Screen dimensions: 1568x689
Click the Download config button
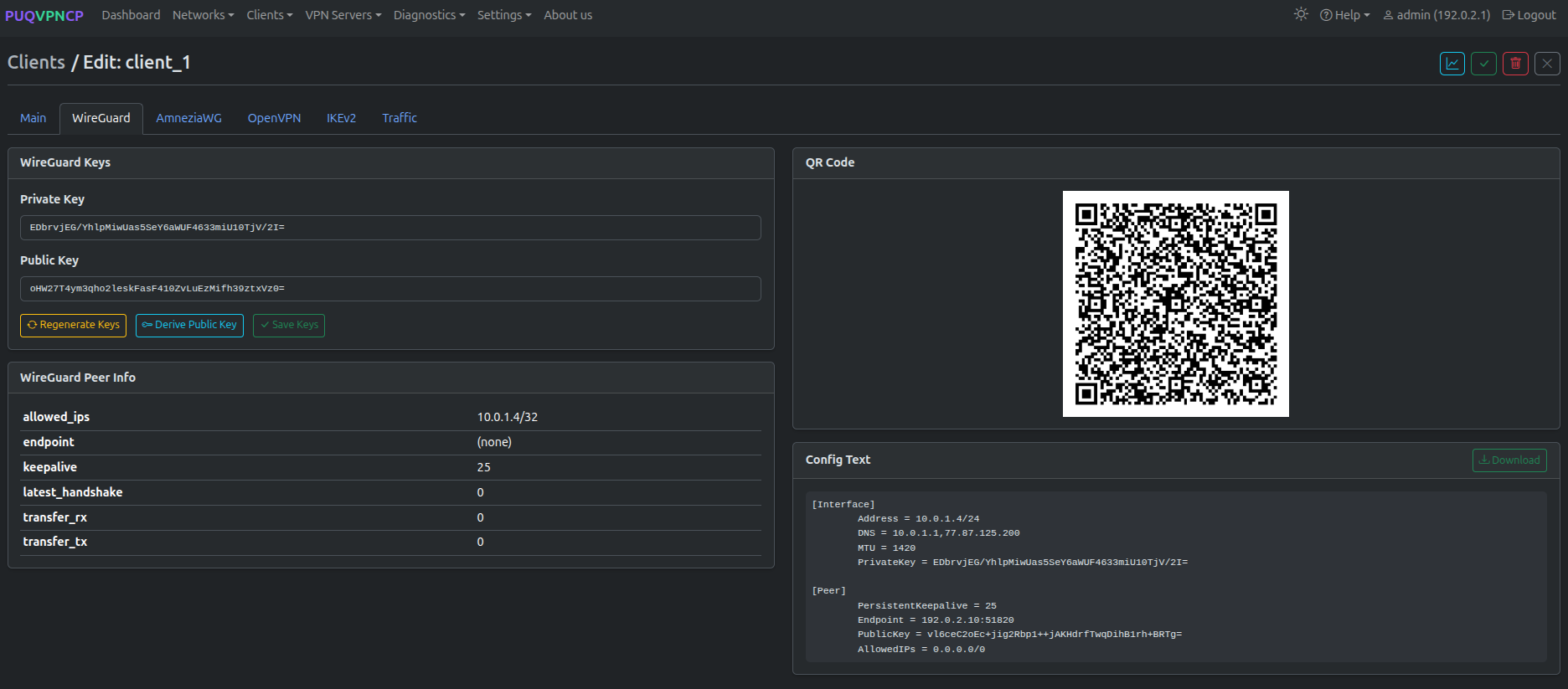(x=1509, y=460)
